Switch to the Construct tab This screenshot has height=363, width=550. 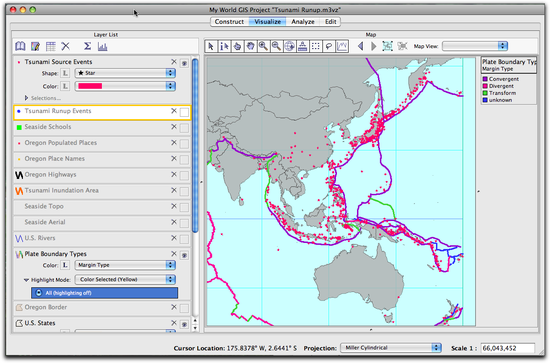(229, 22)
